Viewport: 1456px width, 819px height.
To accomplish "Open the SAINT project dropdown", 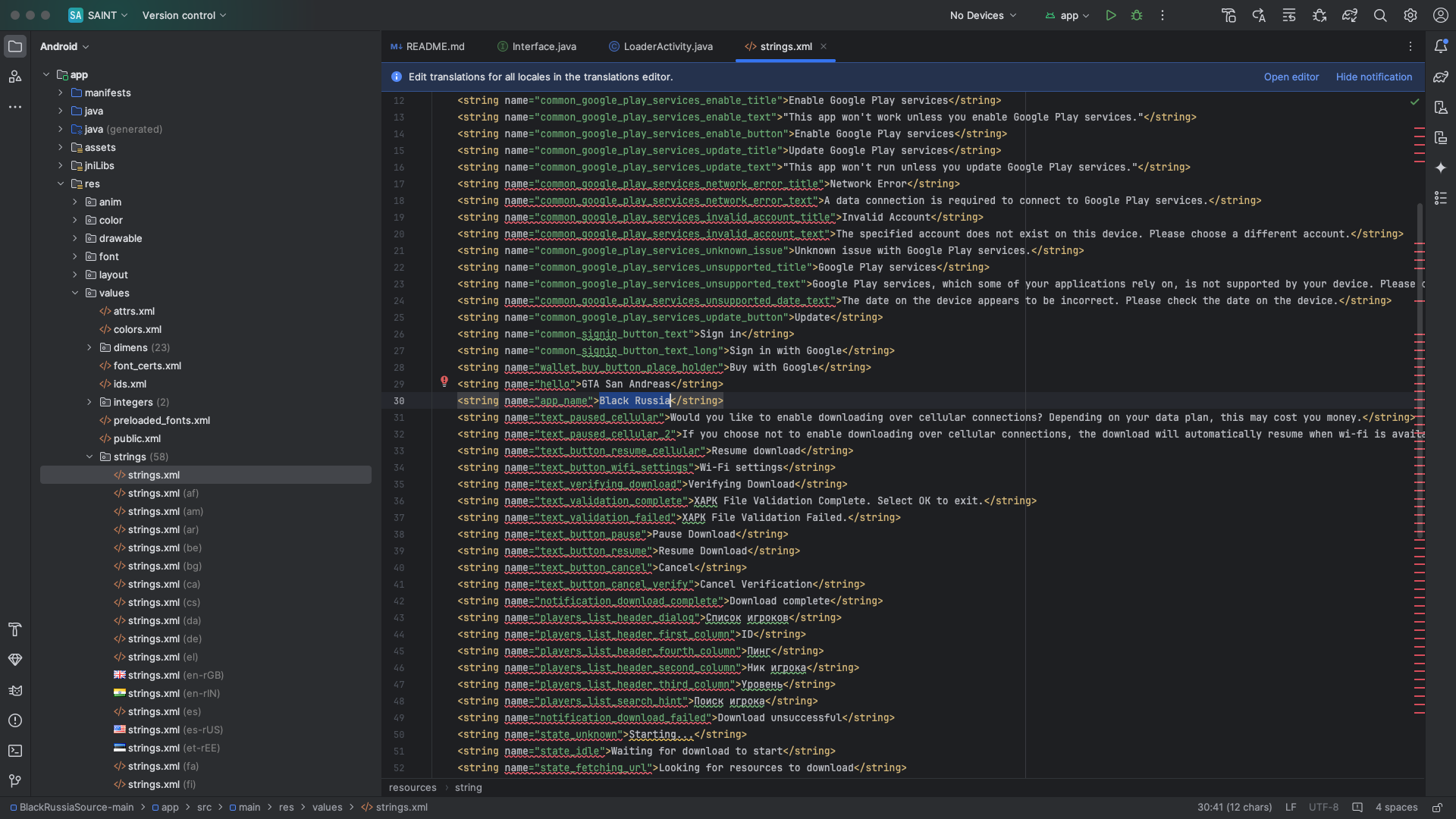I will point(99,15).
